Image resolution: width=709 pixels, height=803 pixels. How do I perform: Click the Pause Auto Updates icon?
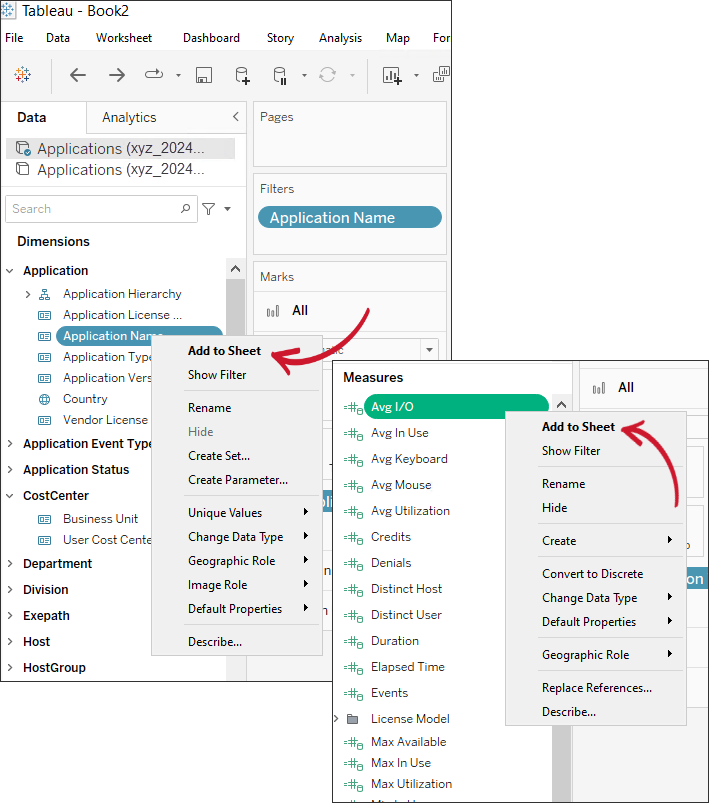click(280, 75)
